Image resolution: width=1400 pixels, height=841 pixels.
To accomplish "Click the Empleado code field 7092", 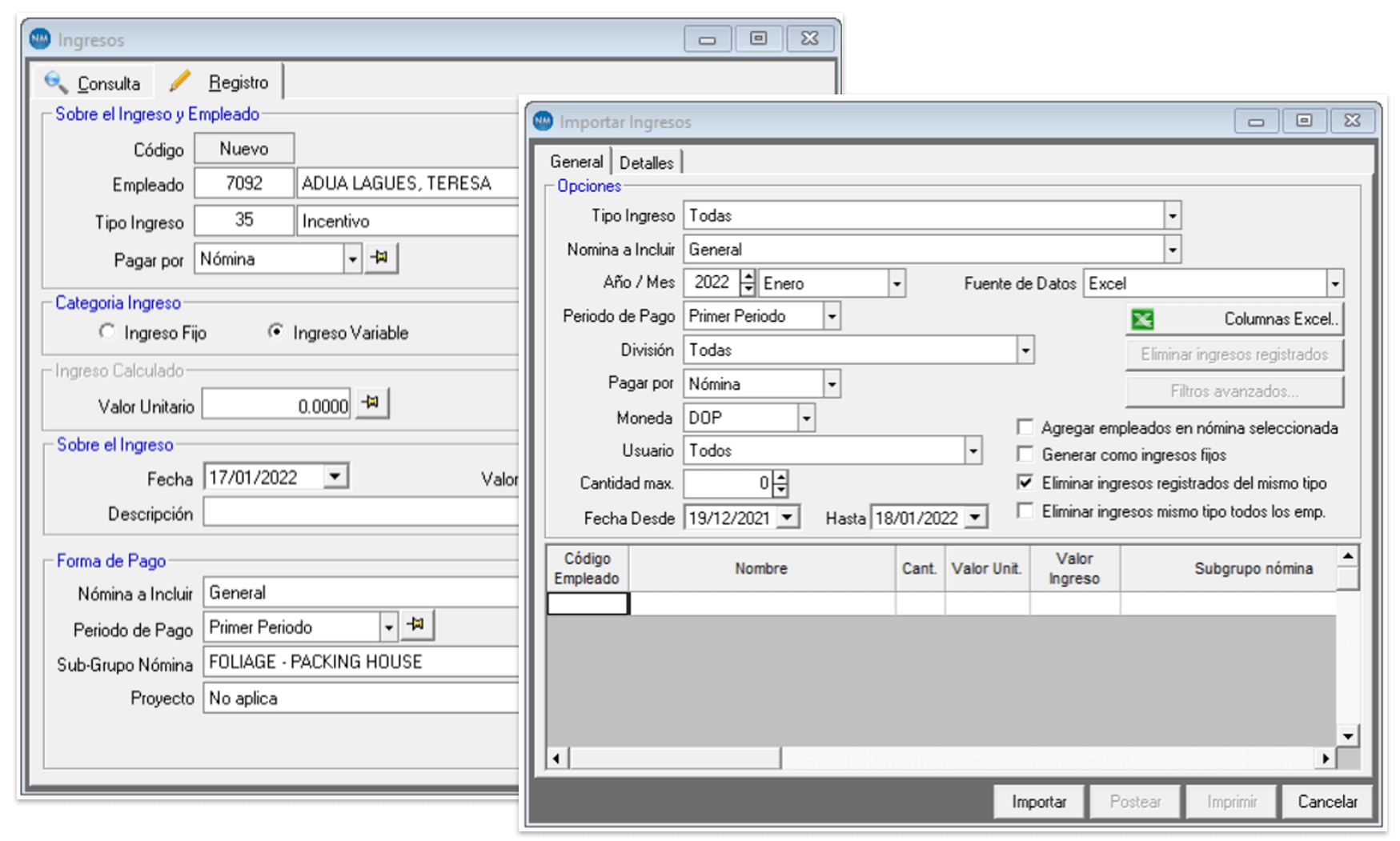I will (244, 183).
